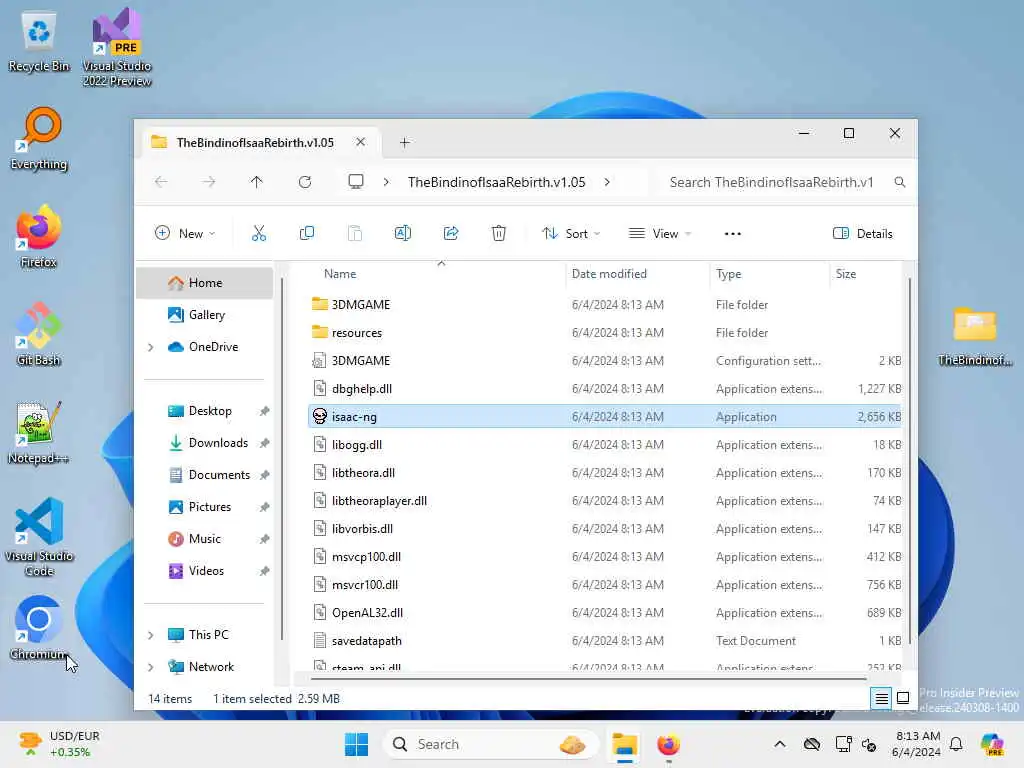Open USD/EUR widget on taskbar

coord(59,744)
